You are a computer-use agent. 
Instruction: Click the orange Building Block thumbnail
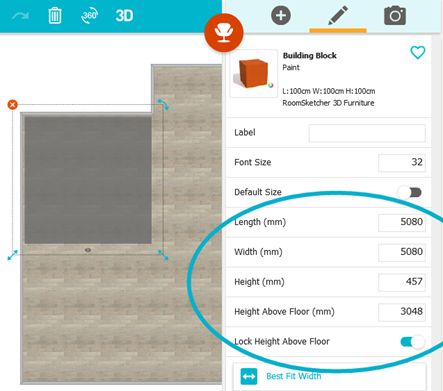point(254,73)
